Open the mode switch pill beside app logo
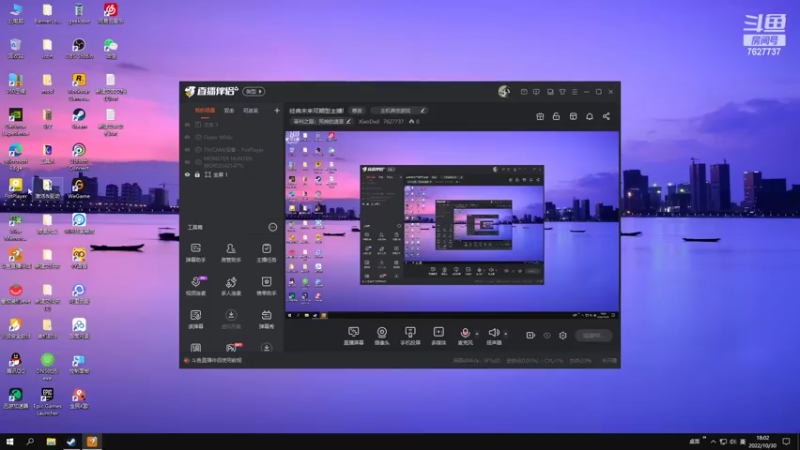This screenshot has width=800, height=450. pos(254,91)
